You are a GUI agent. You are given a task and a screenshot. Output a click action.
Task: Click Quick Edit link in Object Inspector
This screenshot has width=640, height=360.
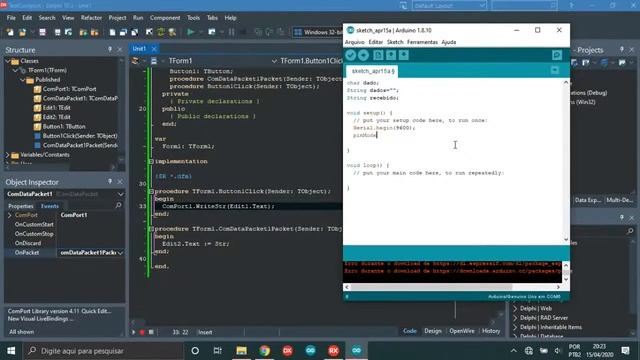tap(96, 311)
